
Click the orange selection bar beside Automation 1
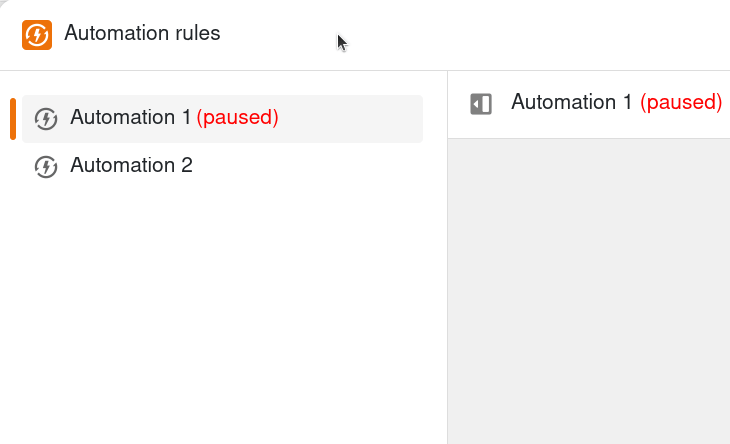point(13,119)
